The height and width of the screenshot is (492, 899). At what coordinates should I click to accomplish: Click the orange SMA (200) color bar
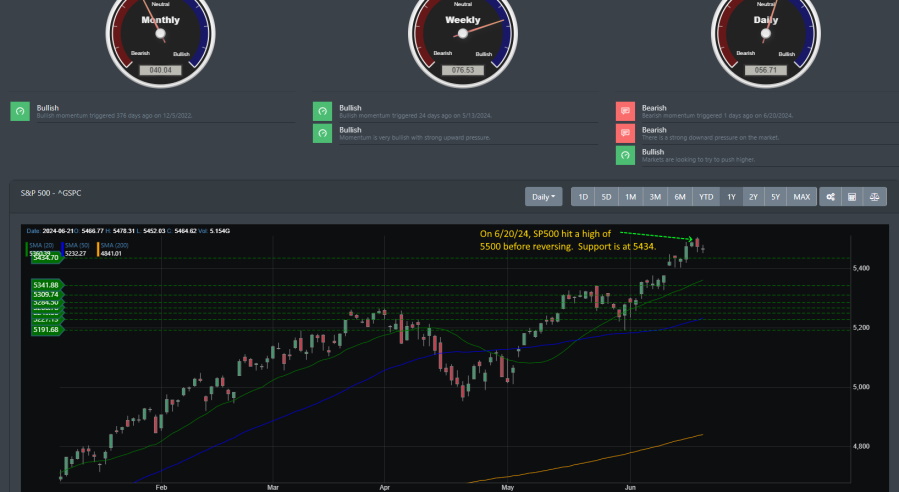[98, 249]
